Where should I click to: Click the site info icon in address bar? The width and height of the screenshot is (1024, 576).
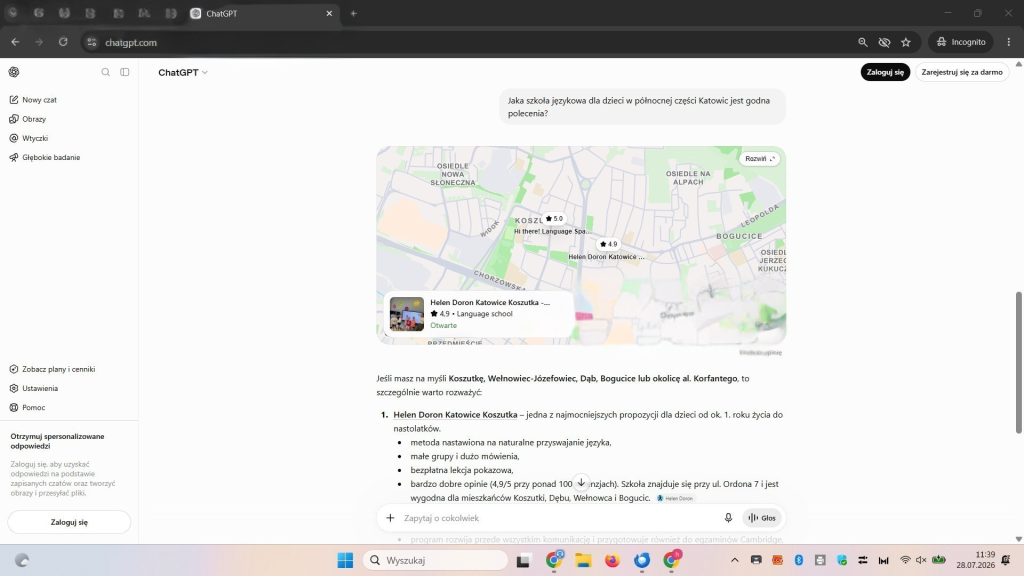(x=91, y=42)
